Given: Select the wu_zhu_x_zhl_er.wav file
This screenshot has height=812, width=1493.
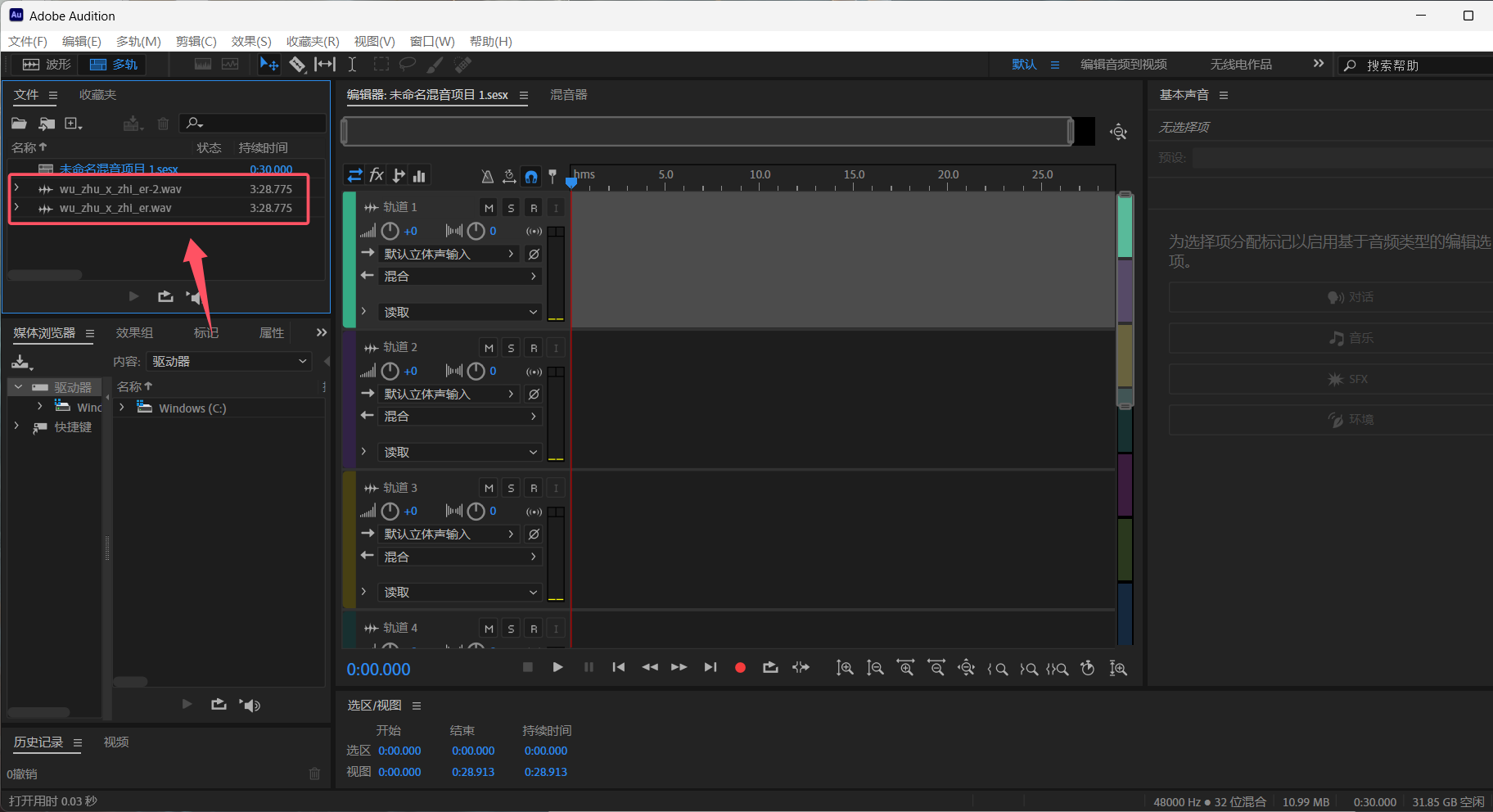Looking at the screenshot, I should tap(115, 208).
